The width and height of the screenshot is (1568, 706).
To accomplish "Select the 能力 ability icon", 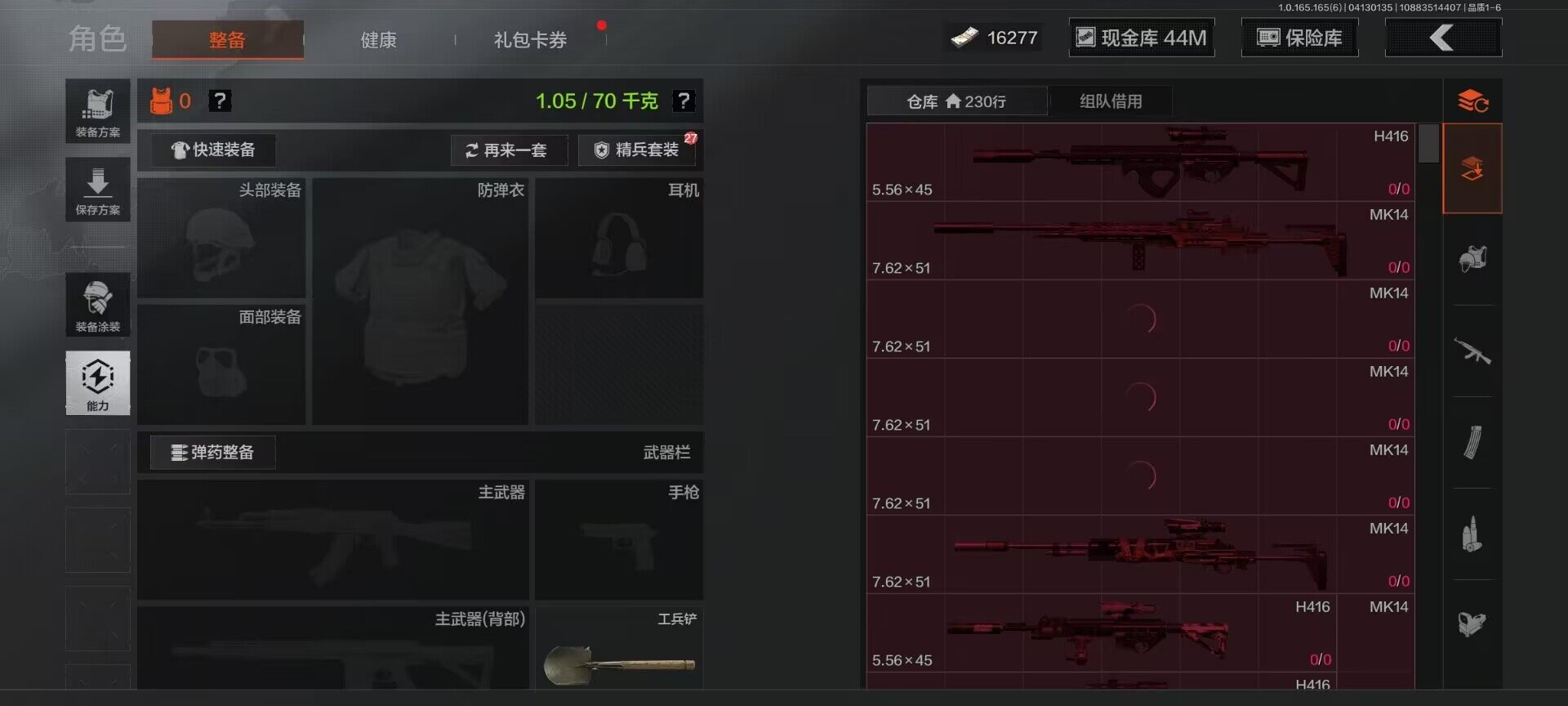I will 98,383.
